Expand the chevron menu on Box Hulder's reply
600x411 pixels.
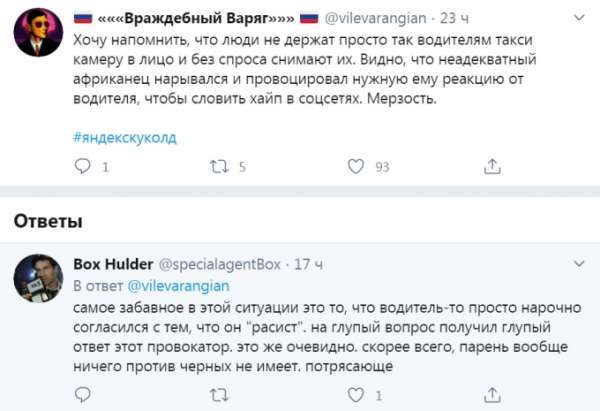[x=578, y=265]
